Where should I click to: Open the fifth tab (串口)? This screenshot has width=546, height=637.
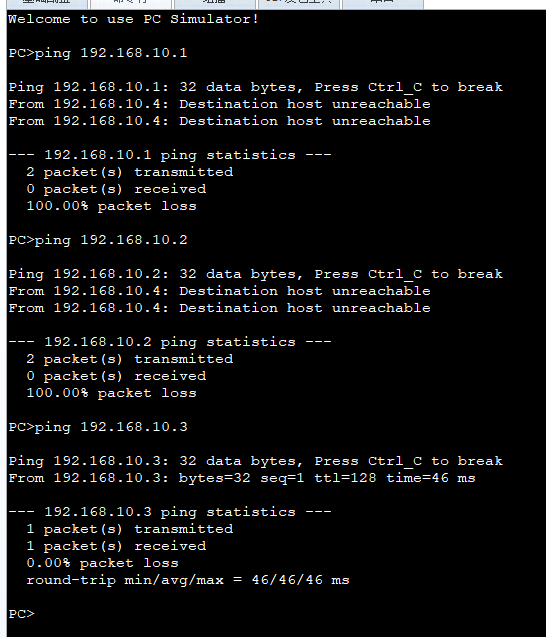(x=383, y=3)
